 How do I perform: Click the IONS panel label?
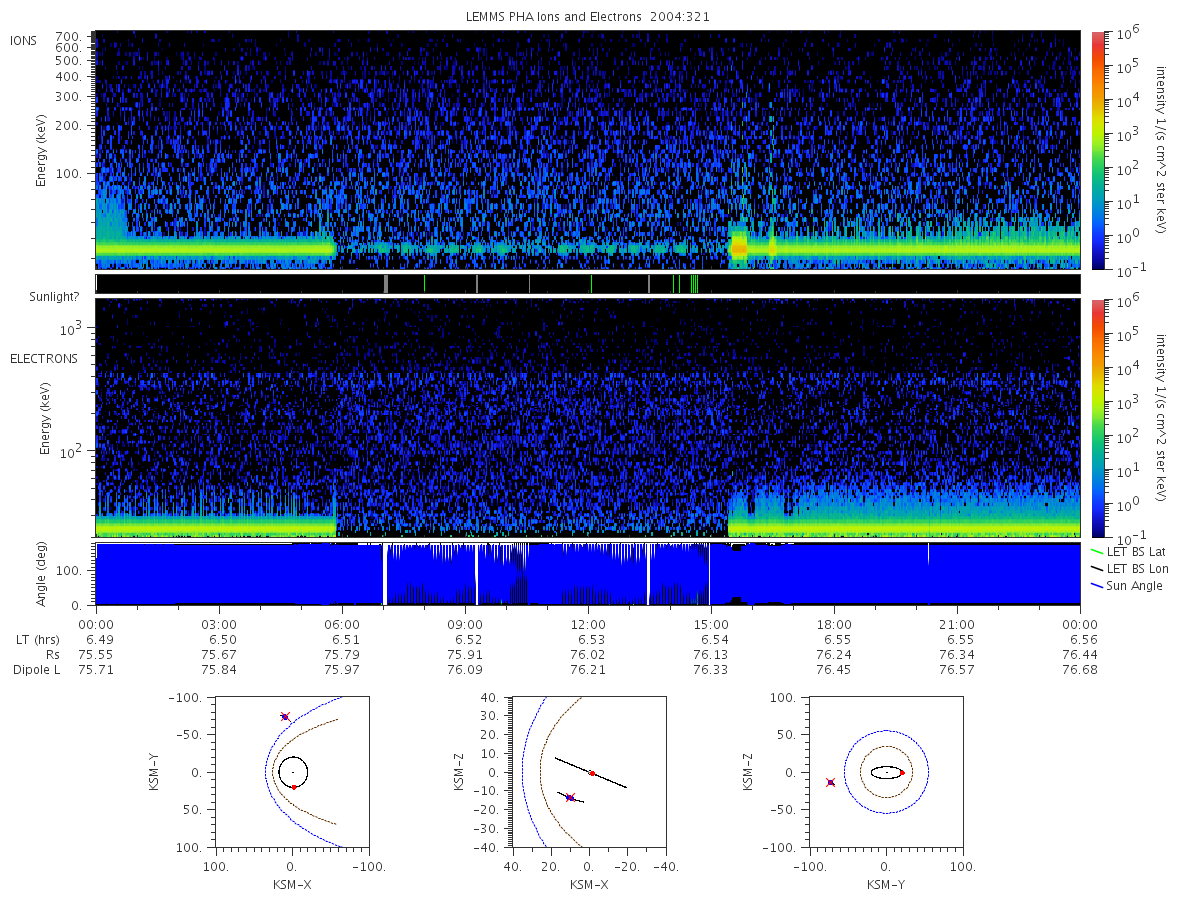[x=24, y=40]
